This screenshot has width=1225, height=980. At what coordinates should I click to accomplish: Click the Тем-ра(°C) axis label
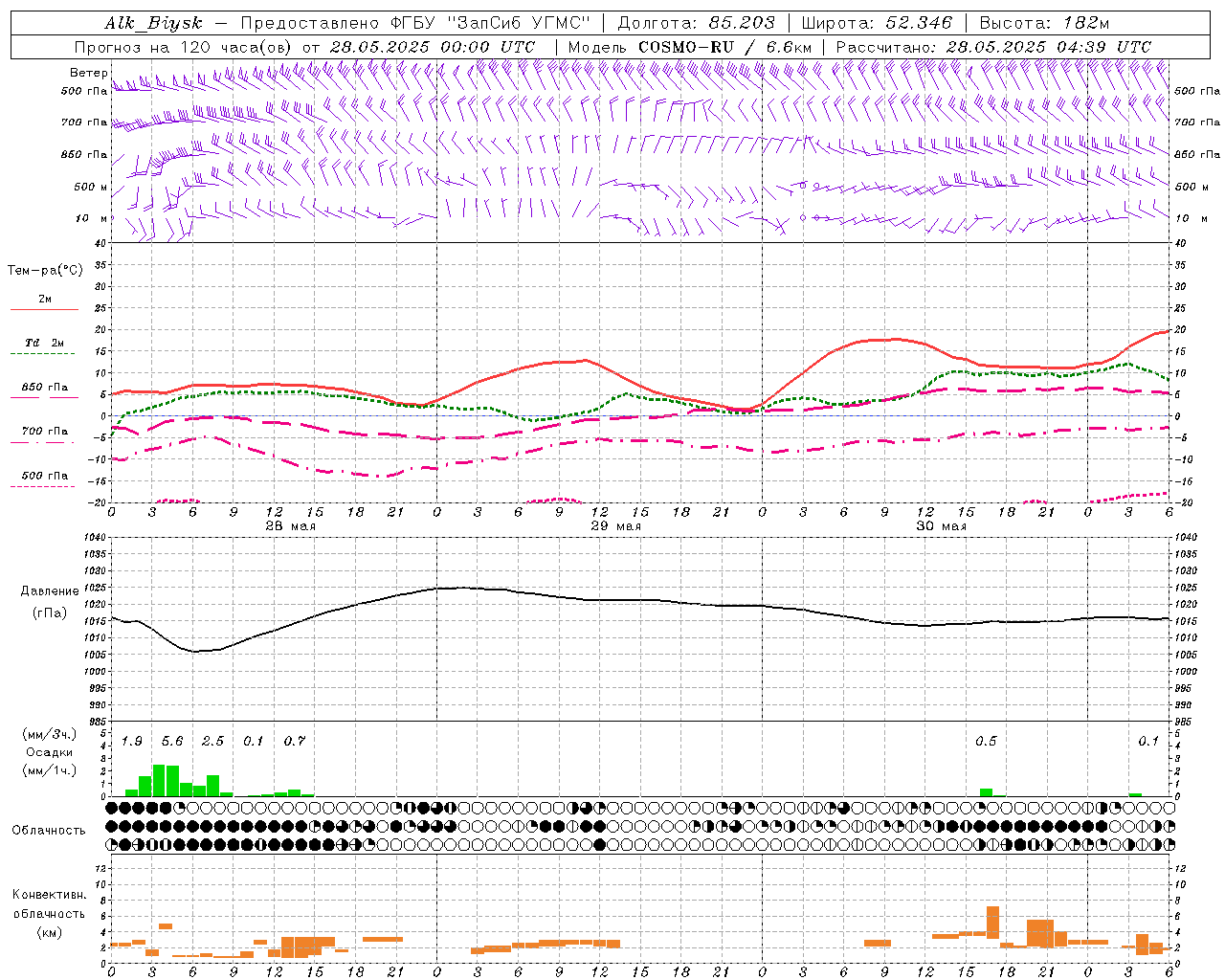coord(45,271)
